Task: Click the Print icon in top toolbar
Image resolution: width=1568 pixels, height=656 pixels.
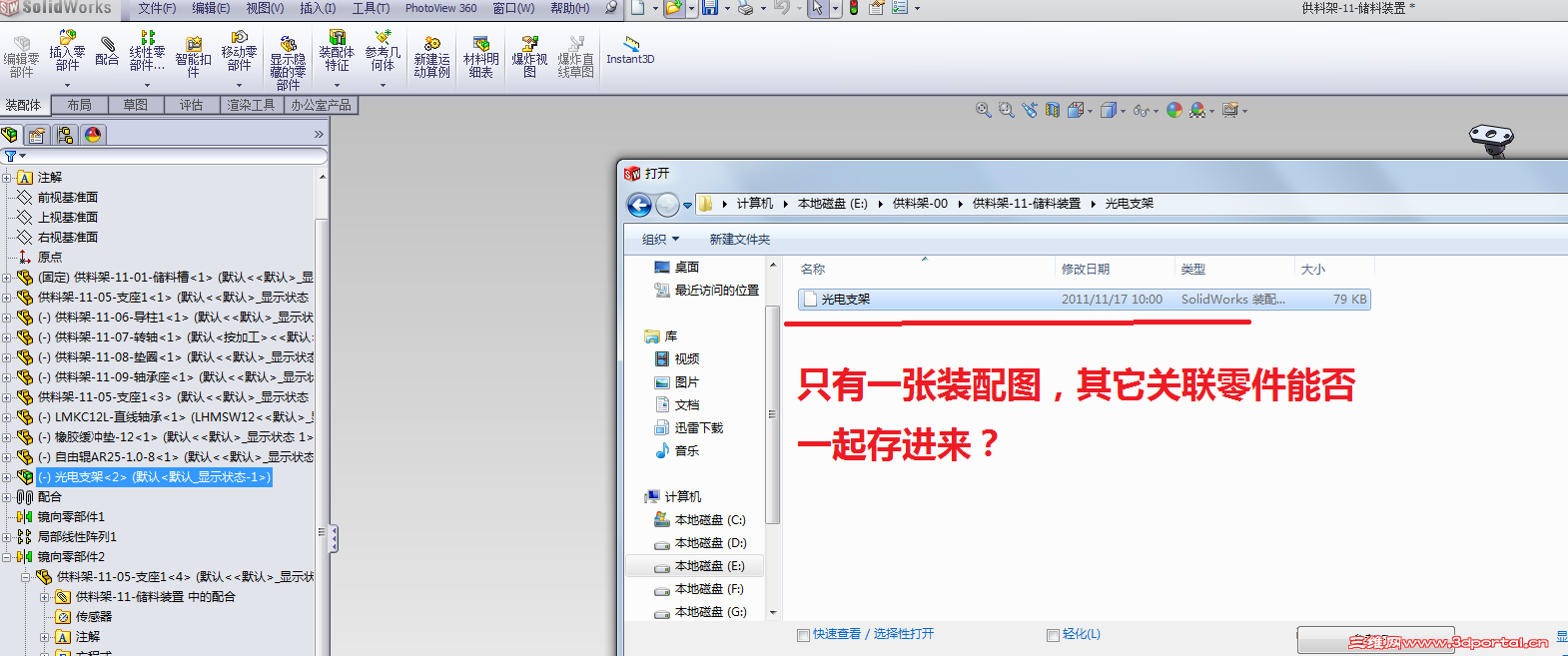Action: [745, 8]
